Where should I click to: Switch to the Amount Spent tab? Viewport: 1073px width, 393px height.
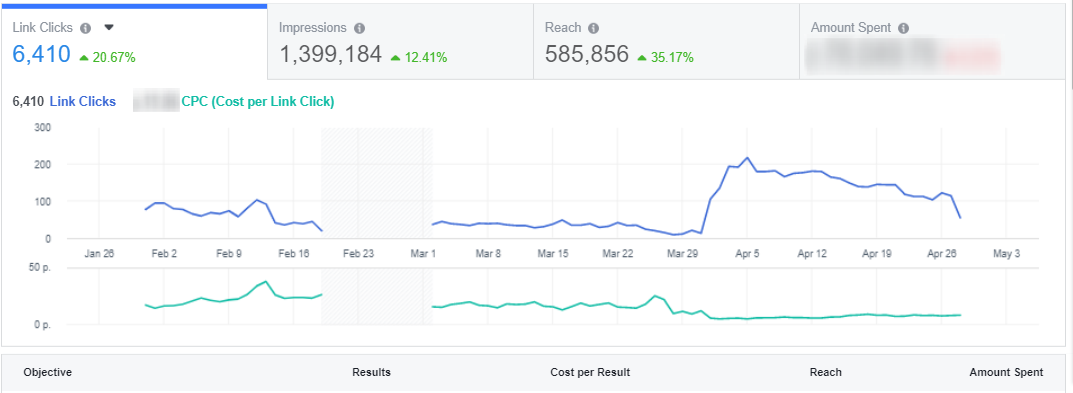click(933, 42)
